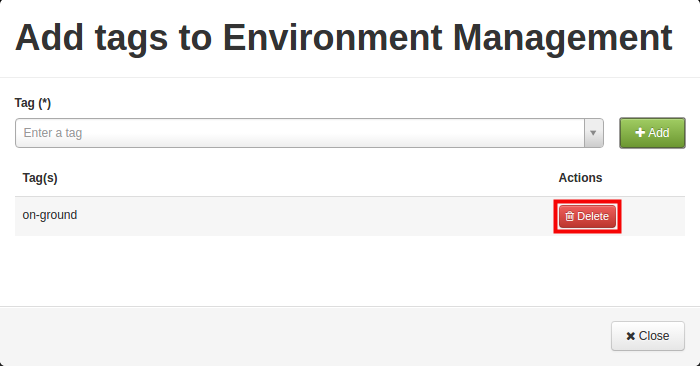Click the 'Enter a tag' placeholder text
Viewport: 700px width, 366px height.
tap(53, 133)
